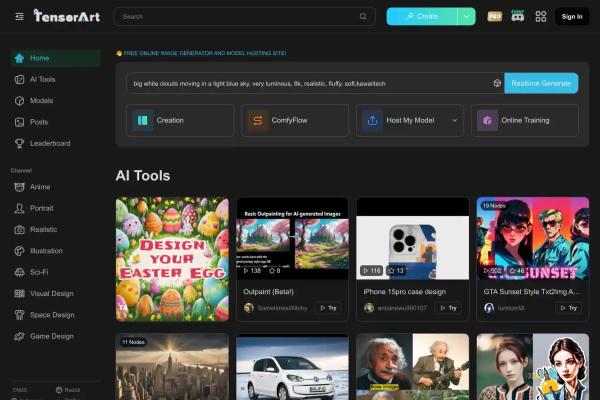Screen dimensions: 600x400
Task: Click the Anime channel icon
Action: (19, 187)
